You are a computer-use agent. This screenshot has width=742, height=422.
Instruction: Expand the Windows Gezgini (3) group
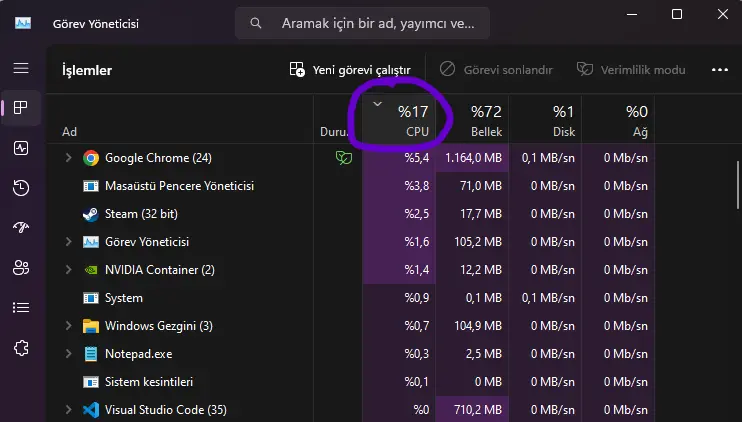click(68, 326)
